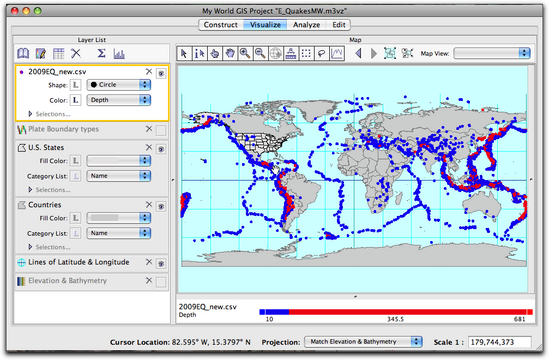The image size is (549, 360).
Task: Go to next map view arrow
Action: point(374,54)
